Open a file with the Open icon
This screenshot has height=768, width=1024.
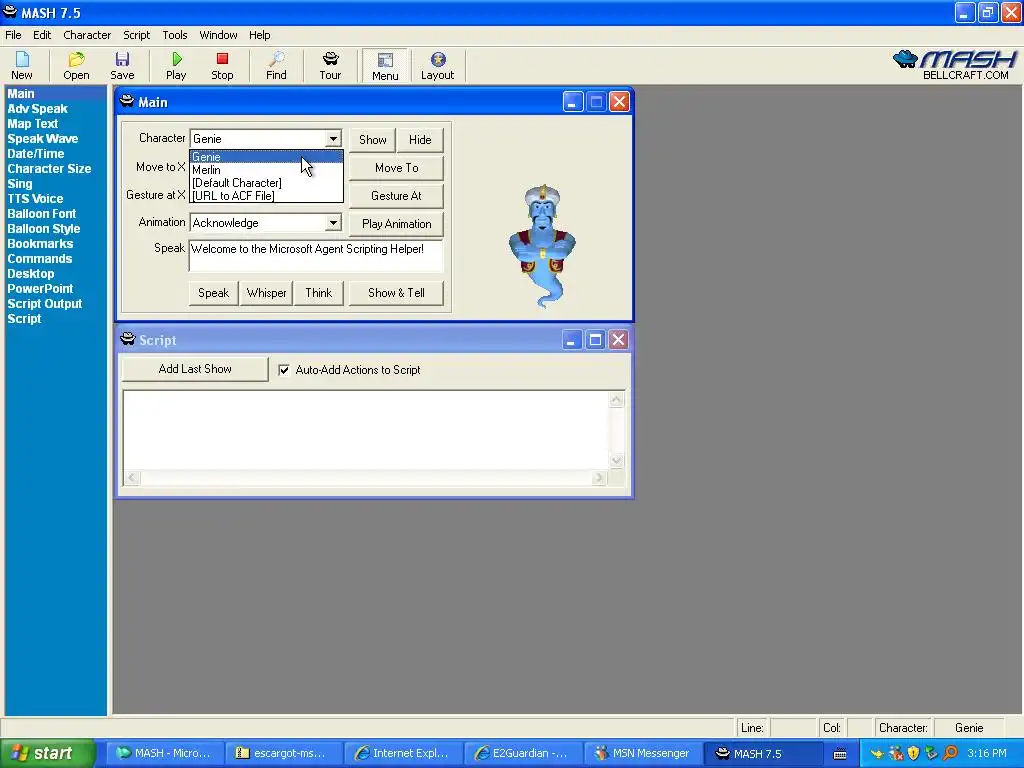76,65
